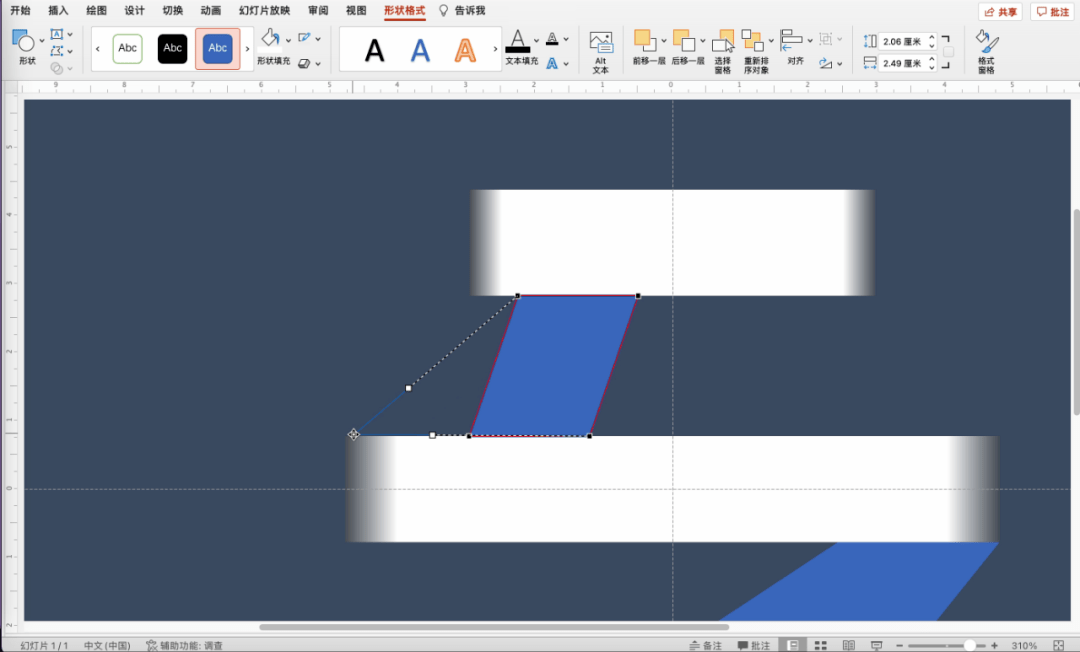This screenshot has height=652, width=1080.
Task: Open the shape effects dropdown arrow
Action: tap(318, 64)
